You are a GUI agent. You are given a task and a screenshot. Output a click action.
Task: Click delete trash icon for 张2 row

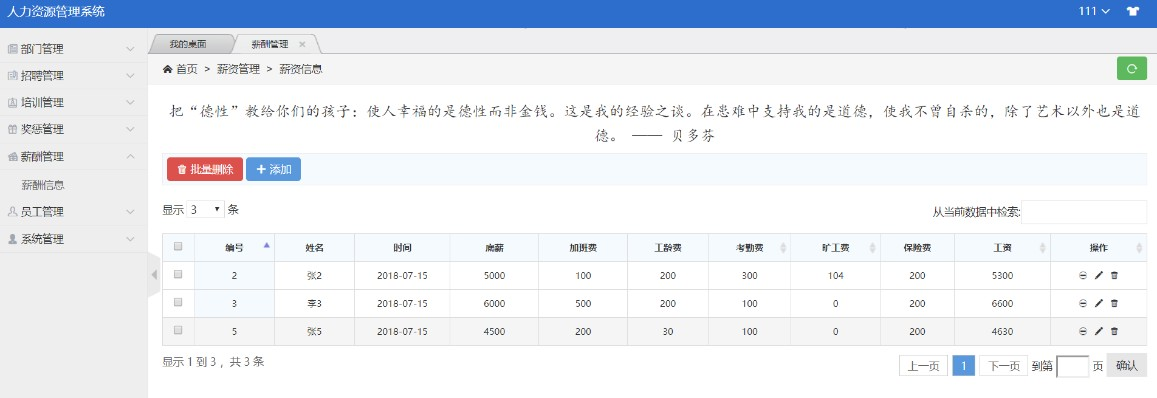click(x=1114, y=275)
